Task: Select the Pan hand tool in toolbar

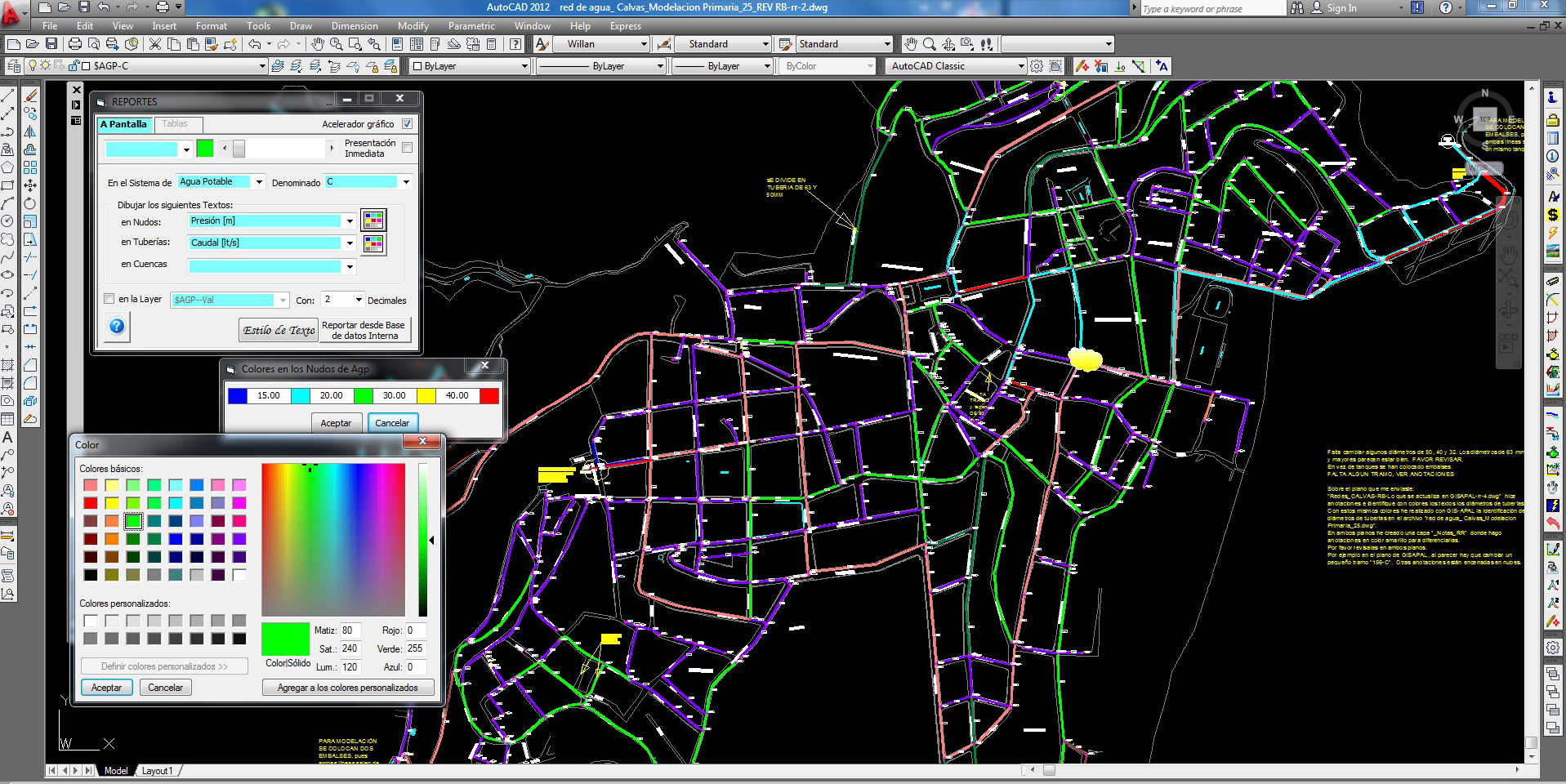Action: click(x=318, y=44)
